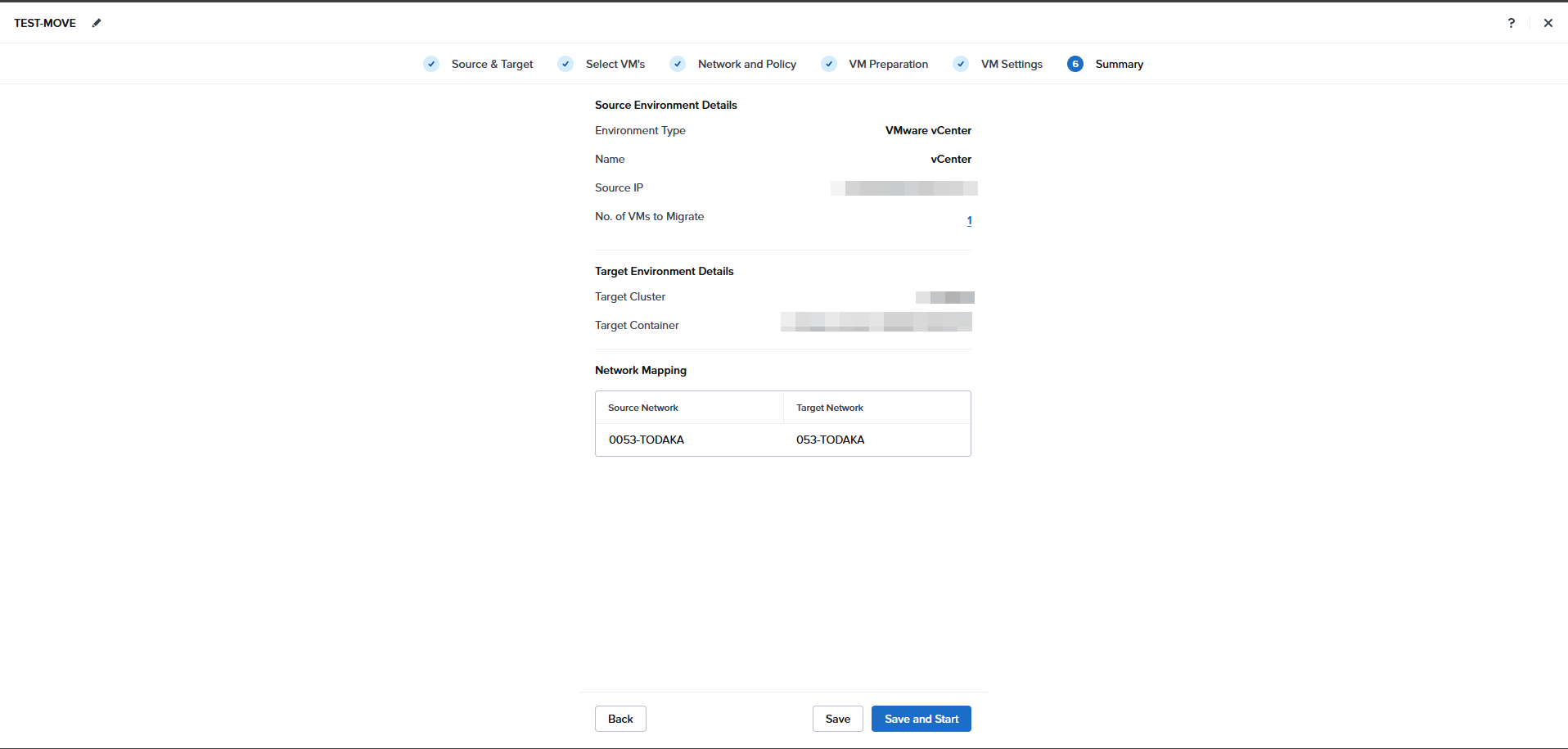This screenshot has width=1568, height=749.
Task: Click the Network Mapping heading
Action: click(x=641, y=370)
